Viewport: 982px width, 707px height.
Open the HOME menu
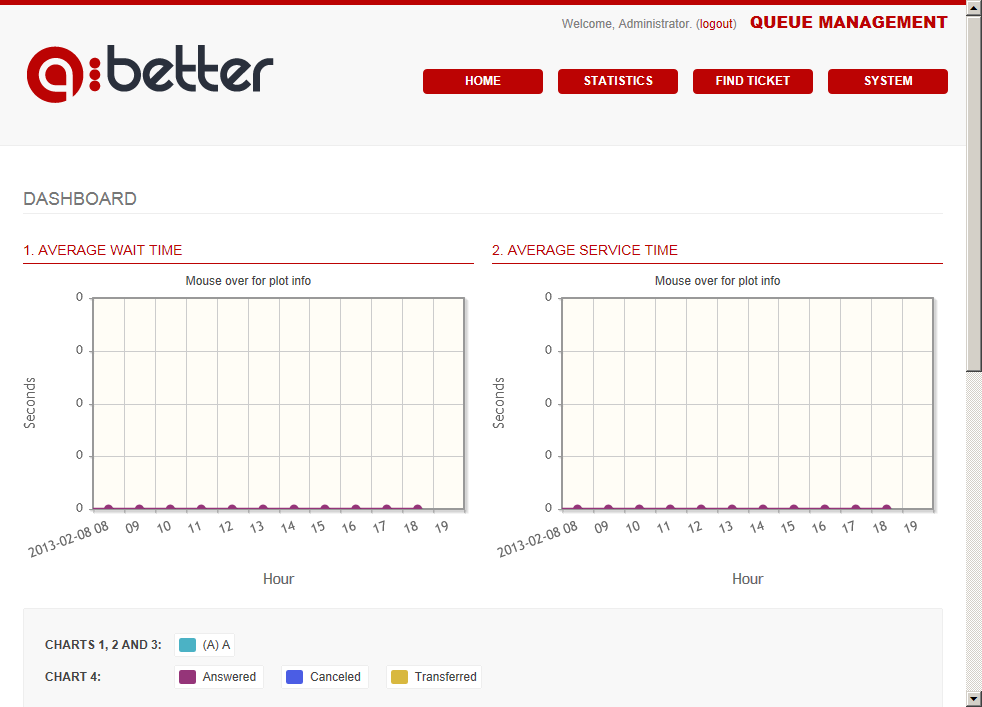pos(482,81)
